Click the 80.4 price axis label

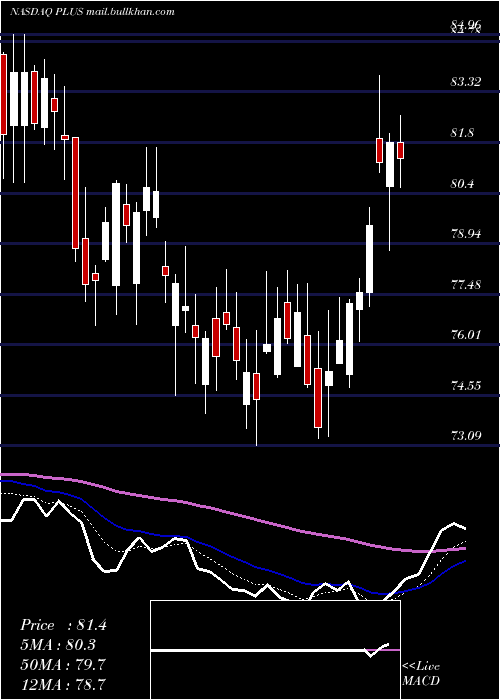pyautogui.click(x=462, y=184)
